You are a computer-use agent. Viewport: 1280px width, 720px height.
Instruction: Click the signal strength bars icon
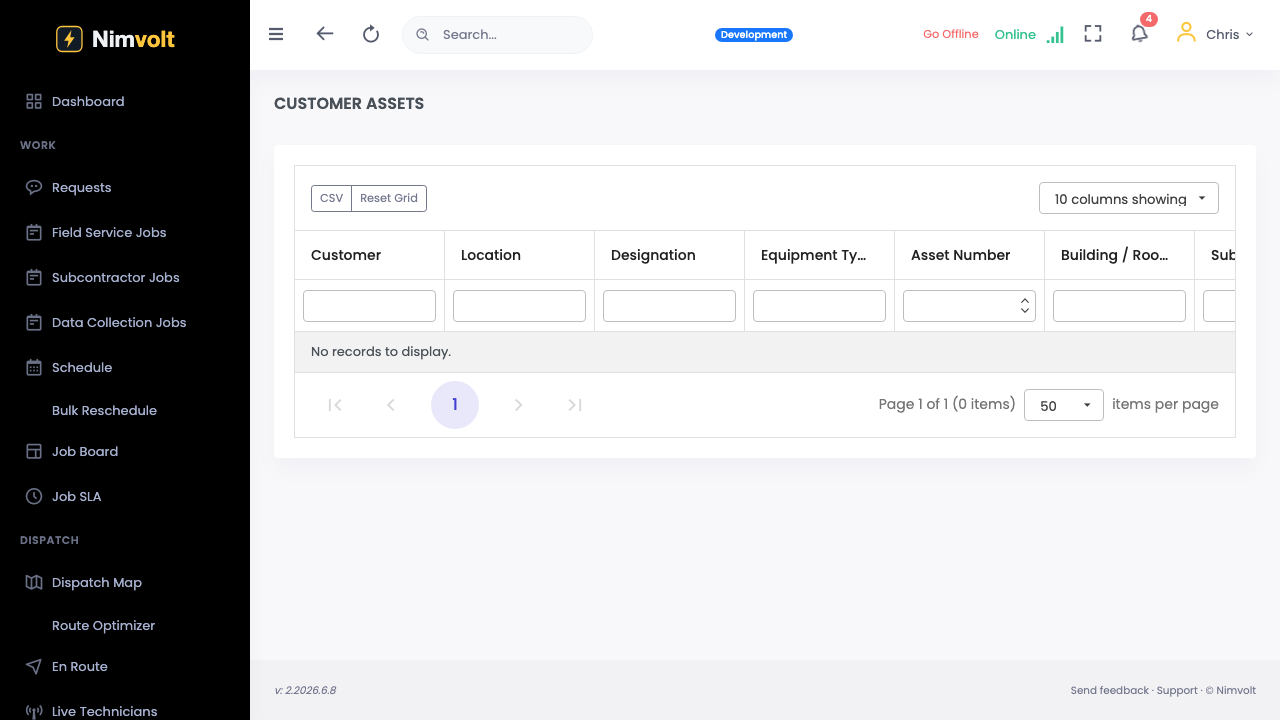[x=1055, y=35]
